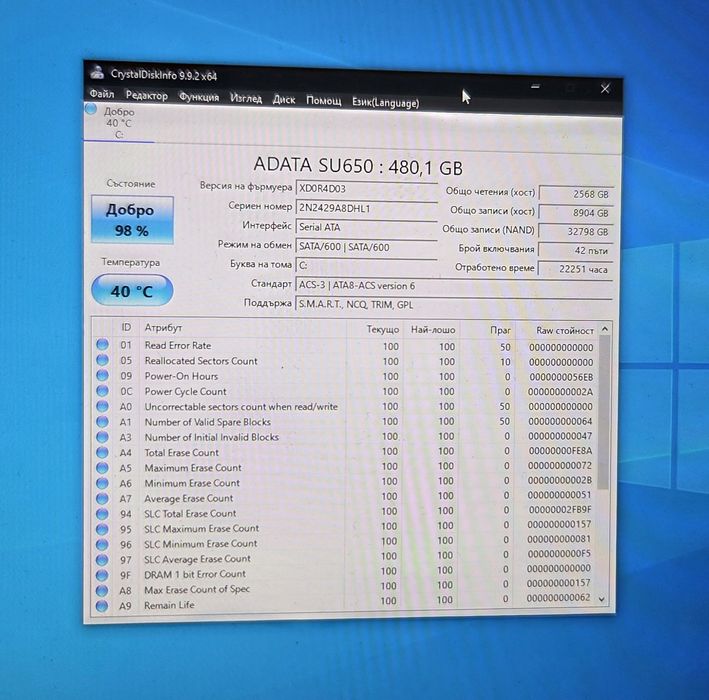Click the status icon for Total Erase Count

click(103, 452)
